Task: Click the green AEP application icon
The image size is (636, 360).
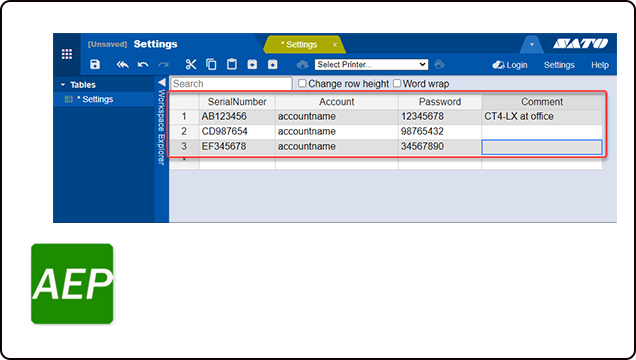Action: tap(72, 284)
